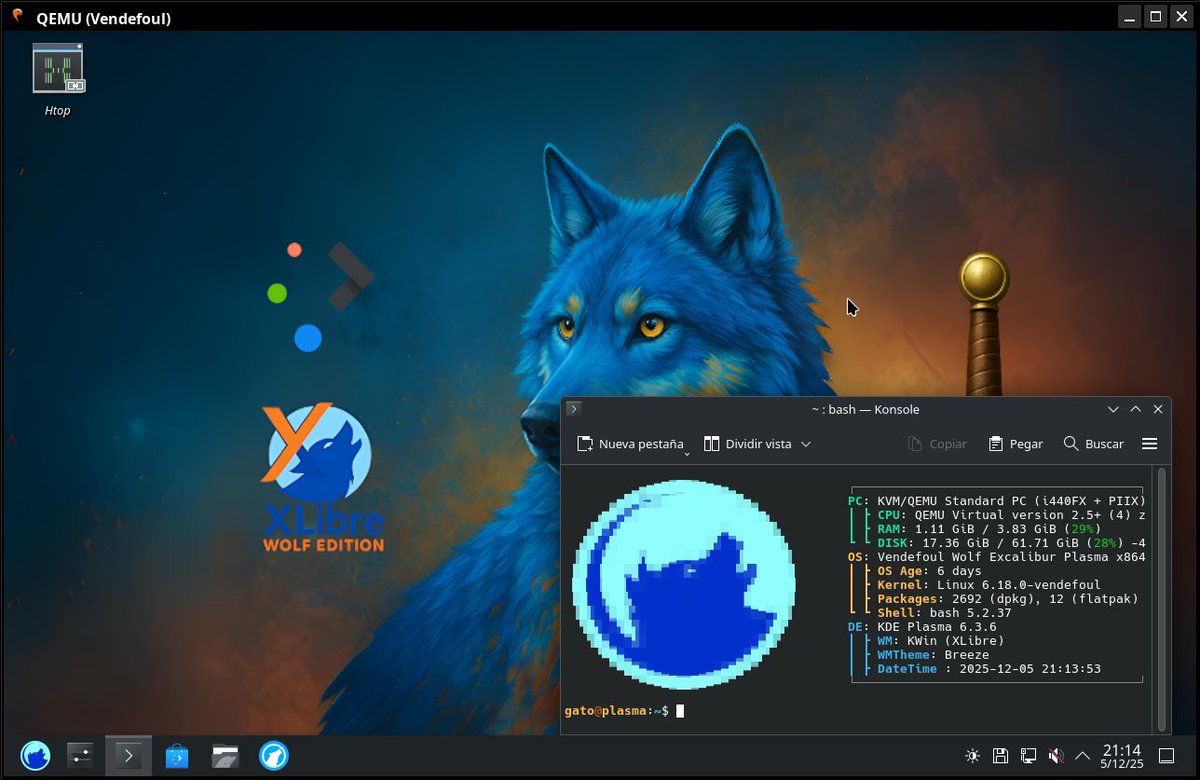Image resolution: width=1200 pixels, height=780 pixels.
Task: Click the DE: KDE Plasma 6.3.6 line
Action: click(x=920, y=626)
